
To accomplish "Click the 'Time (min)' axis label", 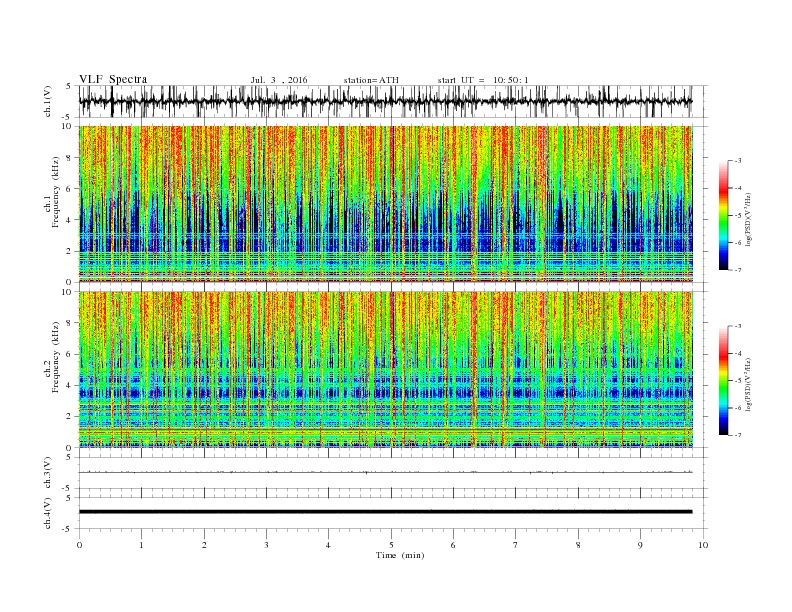I will (x=400, y=555).
